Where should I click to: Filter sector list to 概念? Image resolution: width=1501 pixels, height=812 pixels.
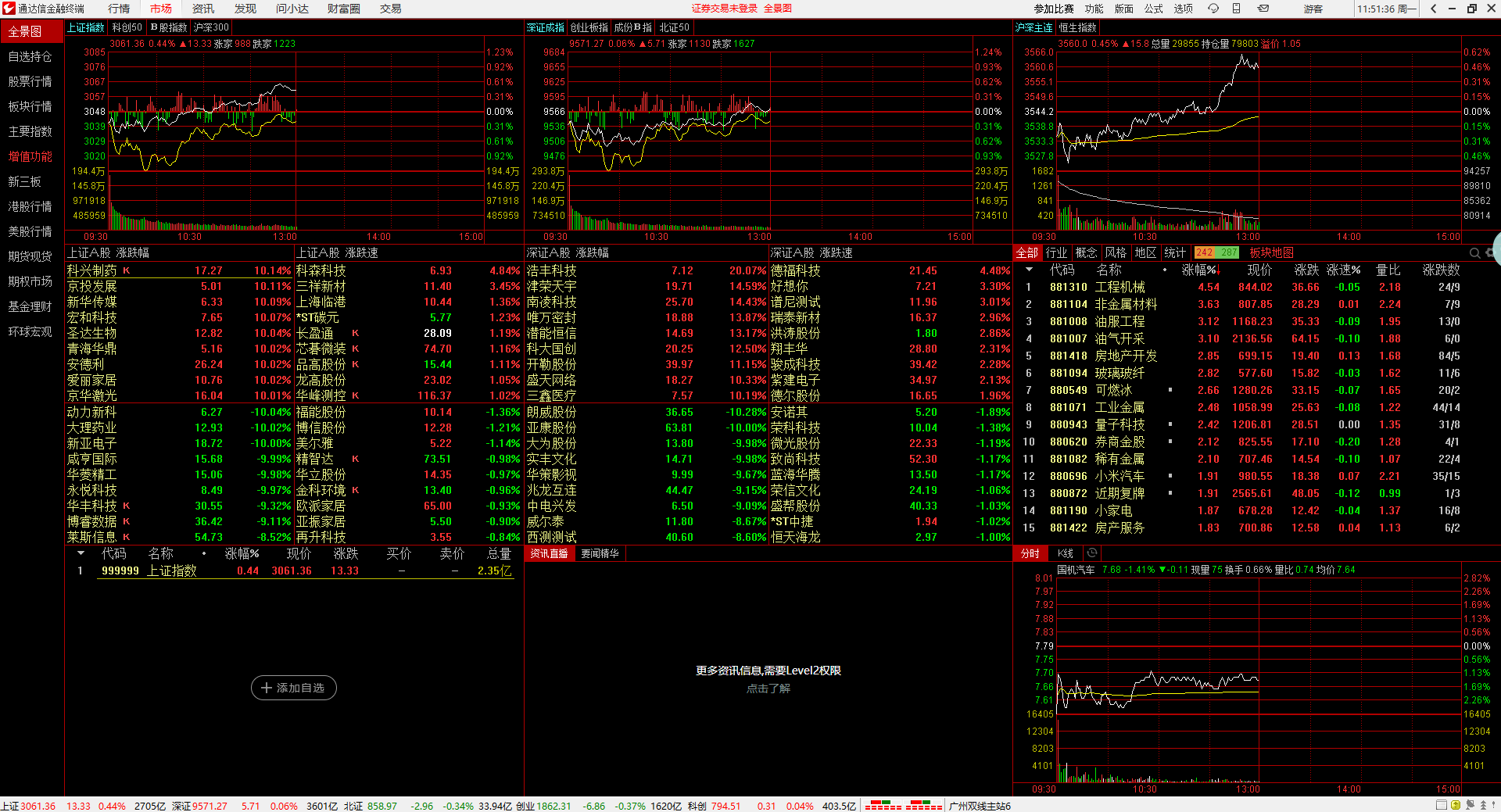point(1086,252)
